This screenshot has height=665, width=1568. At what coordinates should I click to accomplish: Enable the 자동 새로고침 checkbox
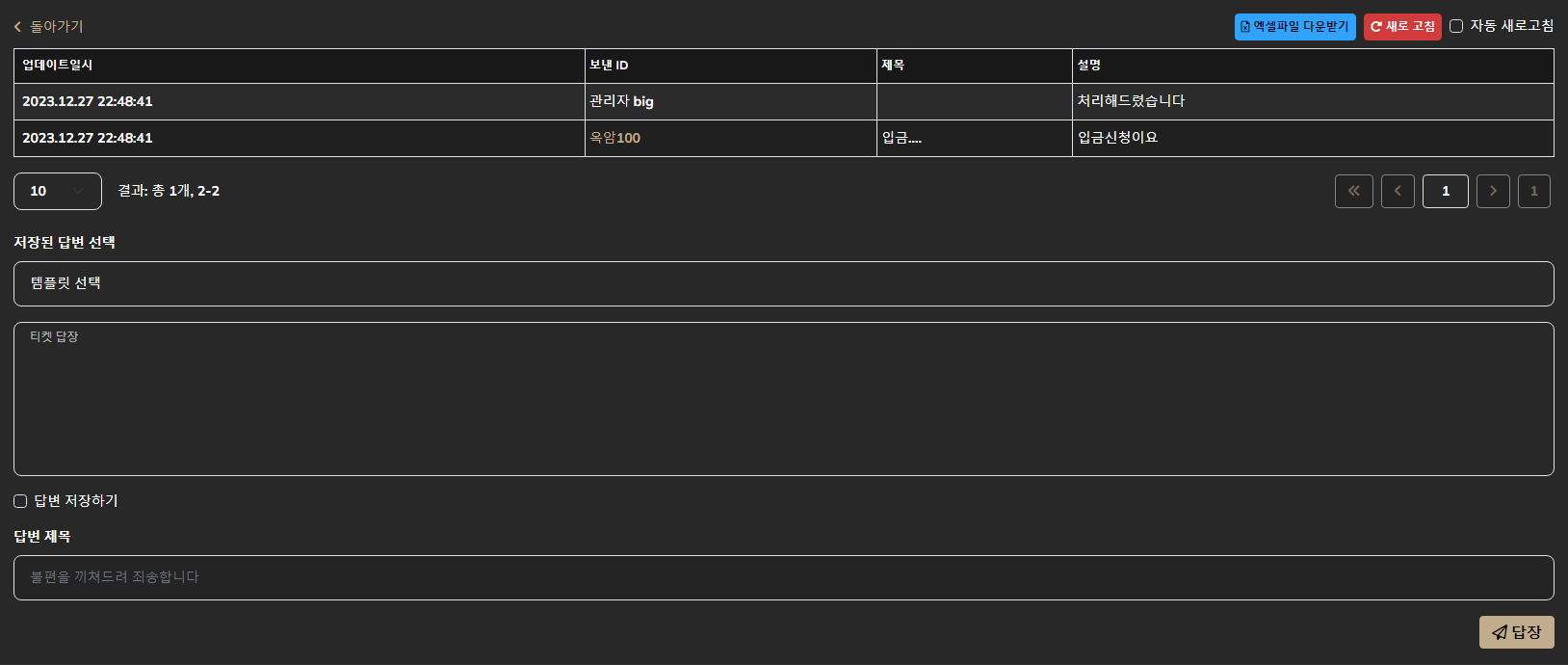(1456, 26)
